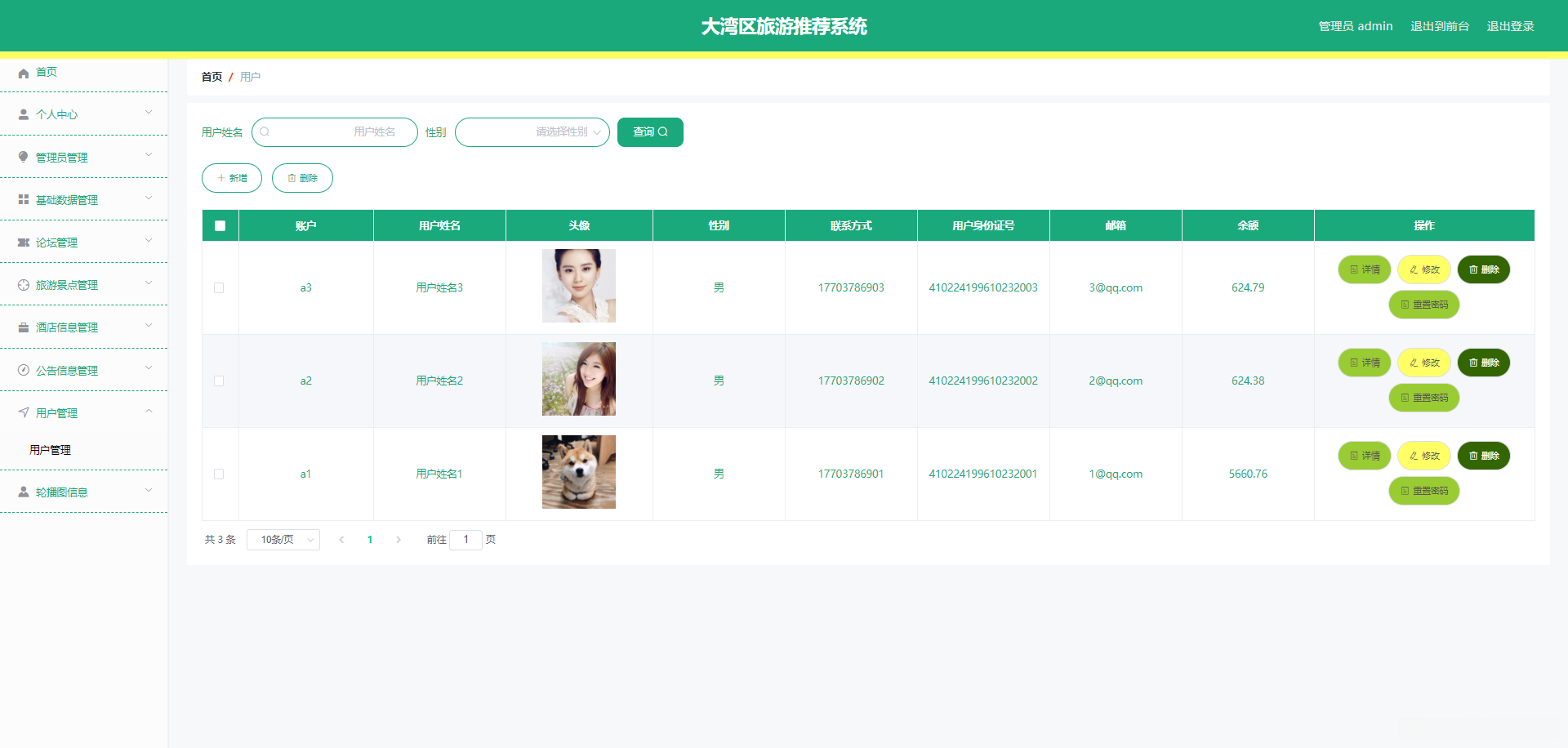The width and height of the screenshot is (1568, 748).
Task: Go to the previous page arrow
Action: tap(341, 540)
